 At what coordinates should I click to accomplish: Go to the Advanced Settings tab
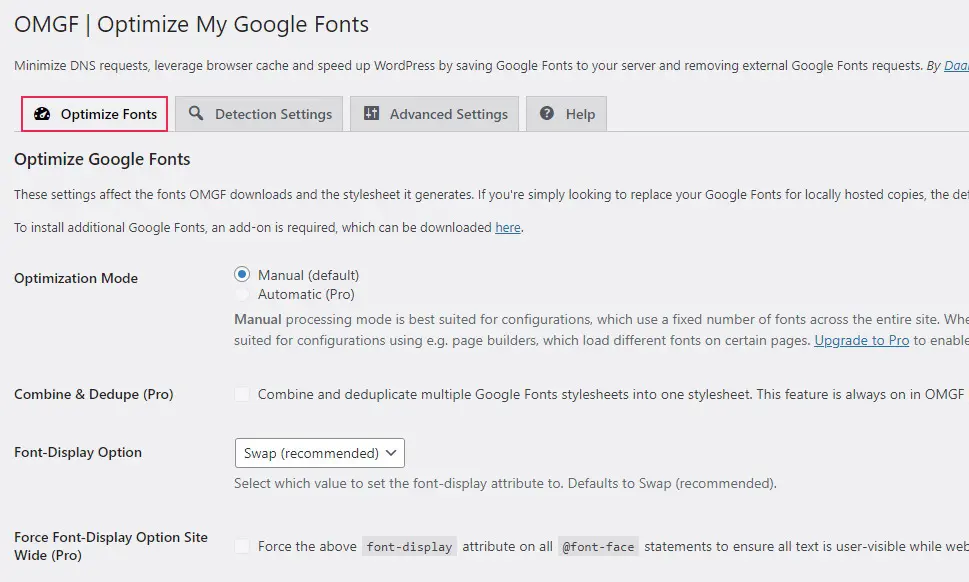(x=434, y=114)
